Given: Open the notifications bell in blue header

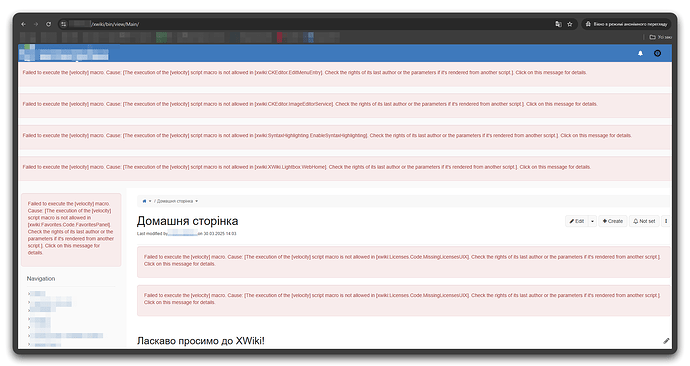Looking at the screenshot, I should (640, 53).
